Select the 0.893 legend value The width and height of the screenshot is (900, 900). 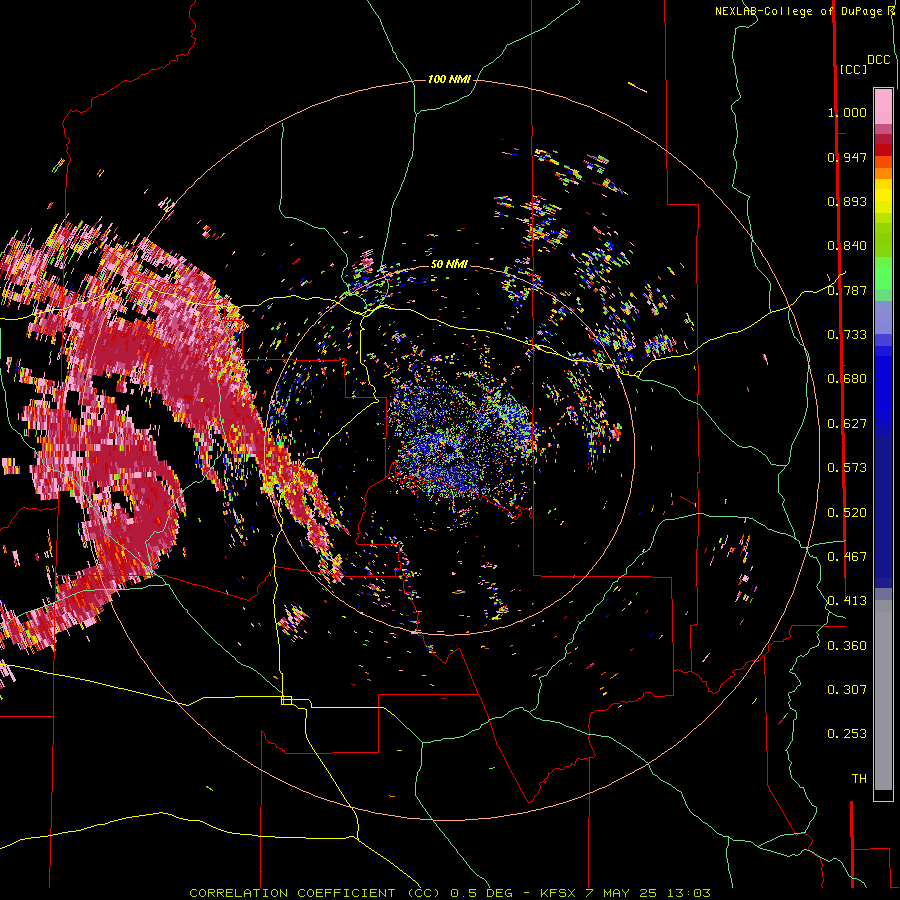(x=847, y=201)
